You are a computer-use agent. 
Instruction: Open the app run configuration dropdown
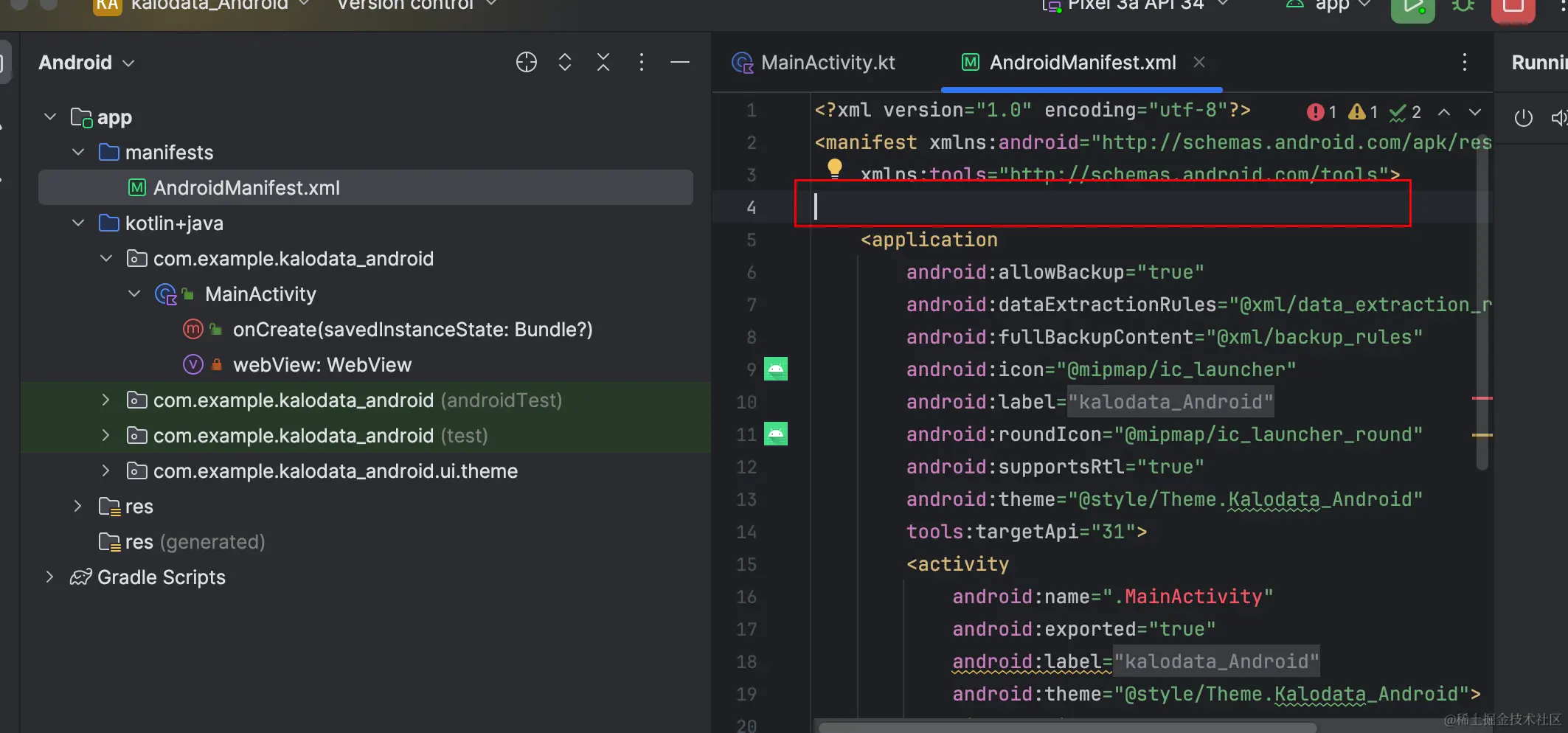point(1328,6)
